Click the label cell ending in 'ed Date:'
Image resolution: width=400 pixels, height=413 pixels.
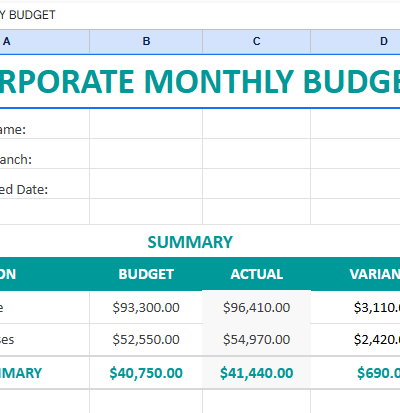[45, 184]
